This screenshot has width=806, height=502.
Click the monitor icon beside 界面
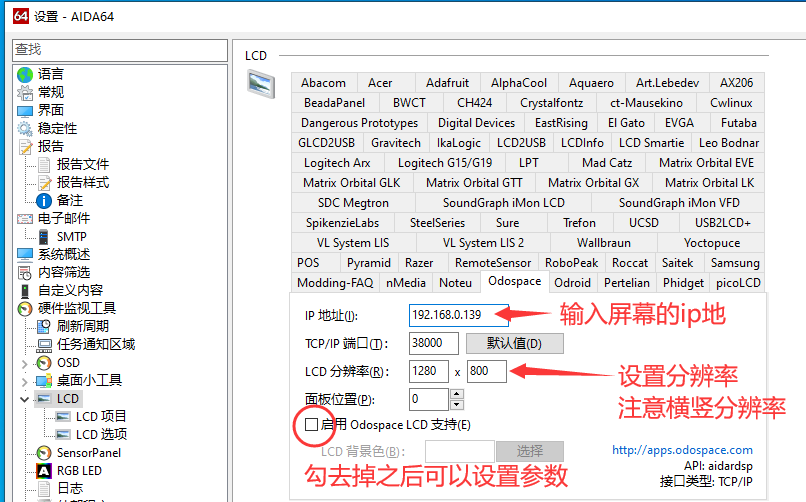coord(25,111)
